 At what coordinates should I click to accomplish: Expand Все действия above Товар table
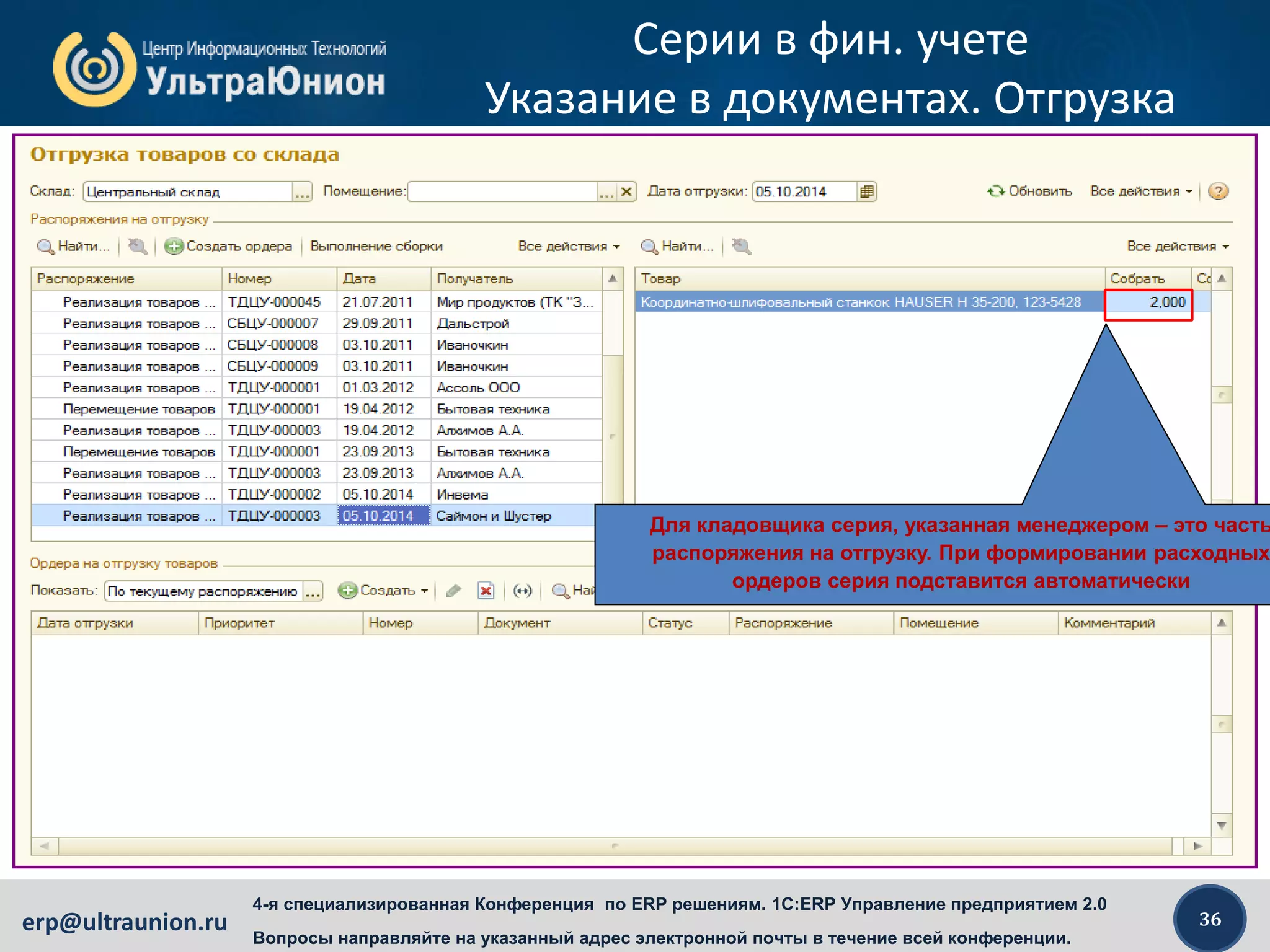[1178, 247]
